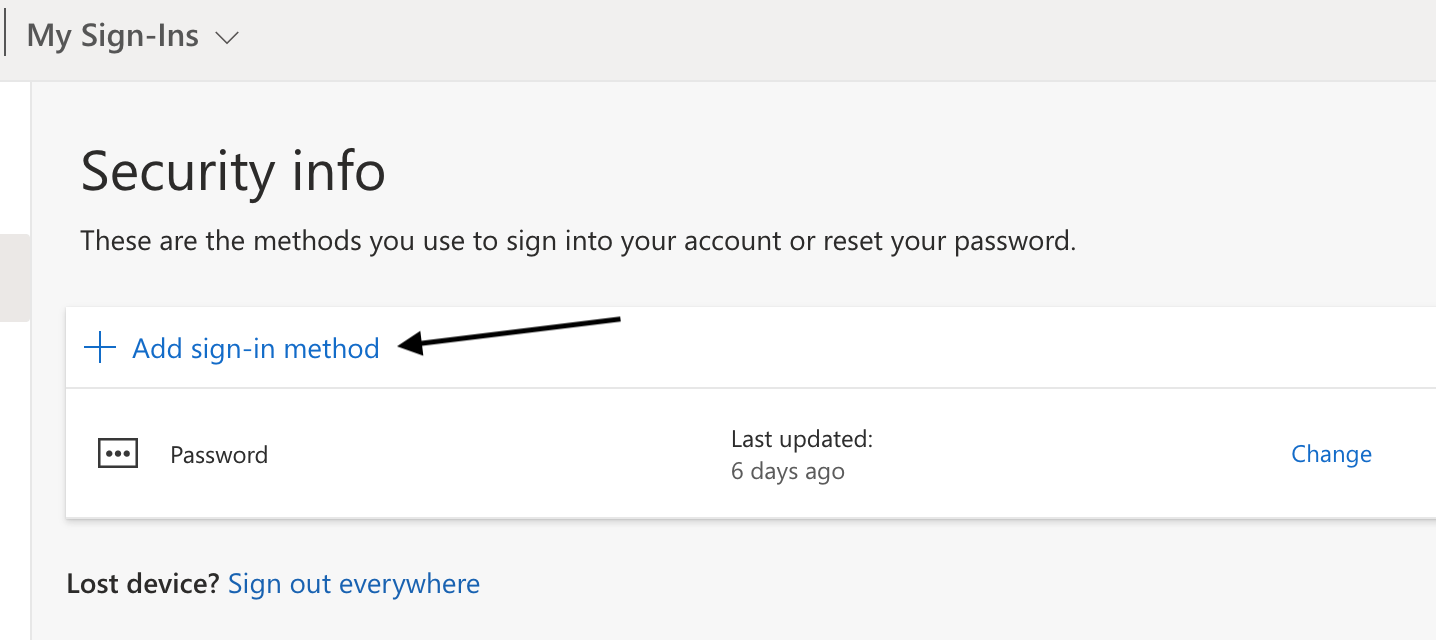Expand the My Sign-Ins chevron arrow
The height and width of the screenshot is (640, 1436).
[x=227, y=38]
